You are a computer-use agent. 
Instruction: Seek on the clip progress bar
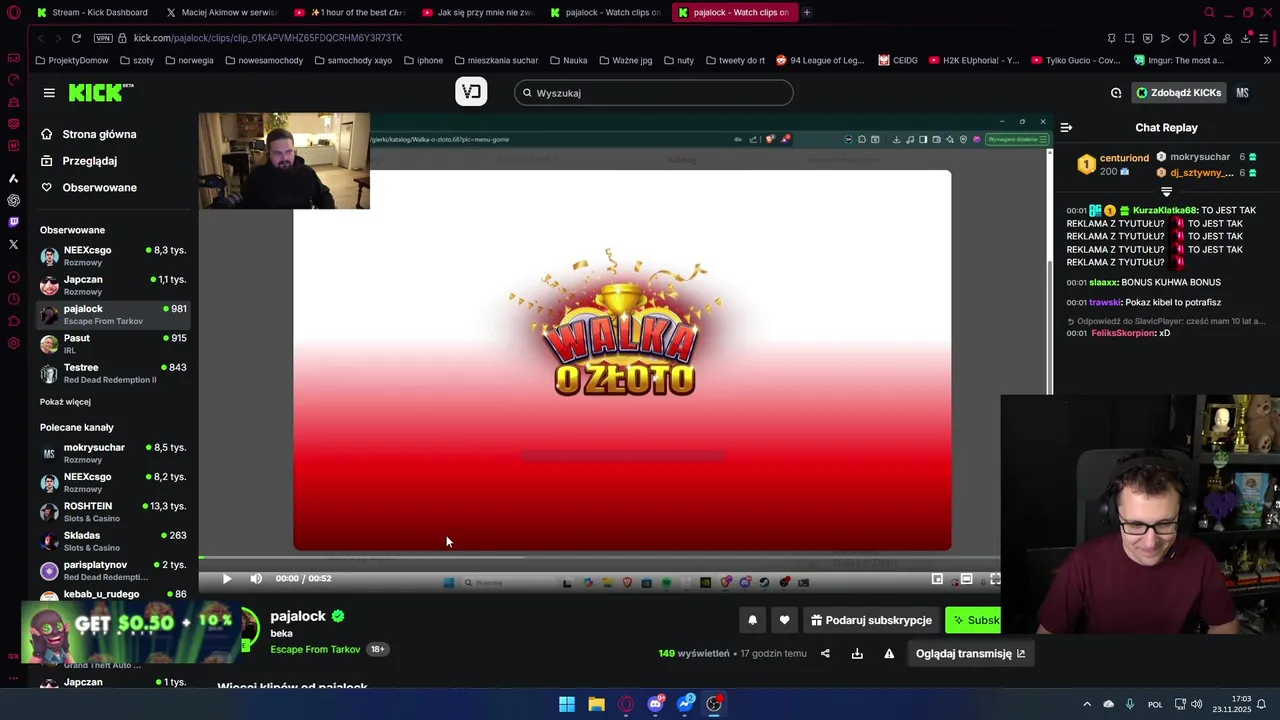click(599, 558)
